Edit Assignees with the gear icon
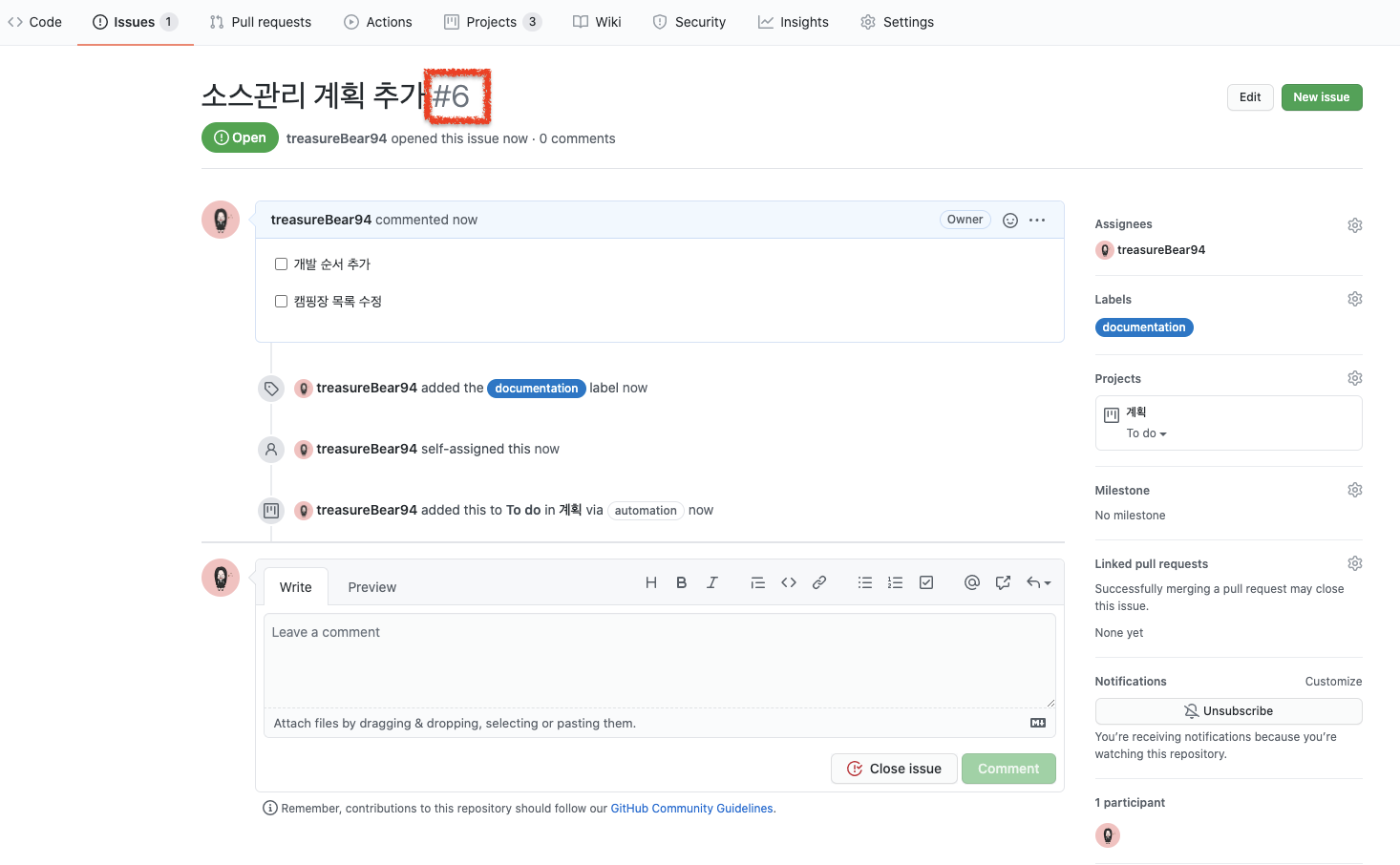The width and height of the screenshot is (1400, 865). 1355,225
